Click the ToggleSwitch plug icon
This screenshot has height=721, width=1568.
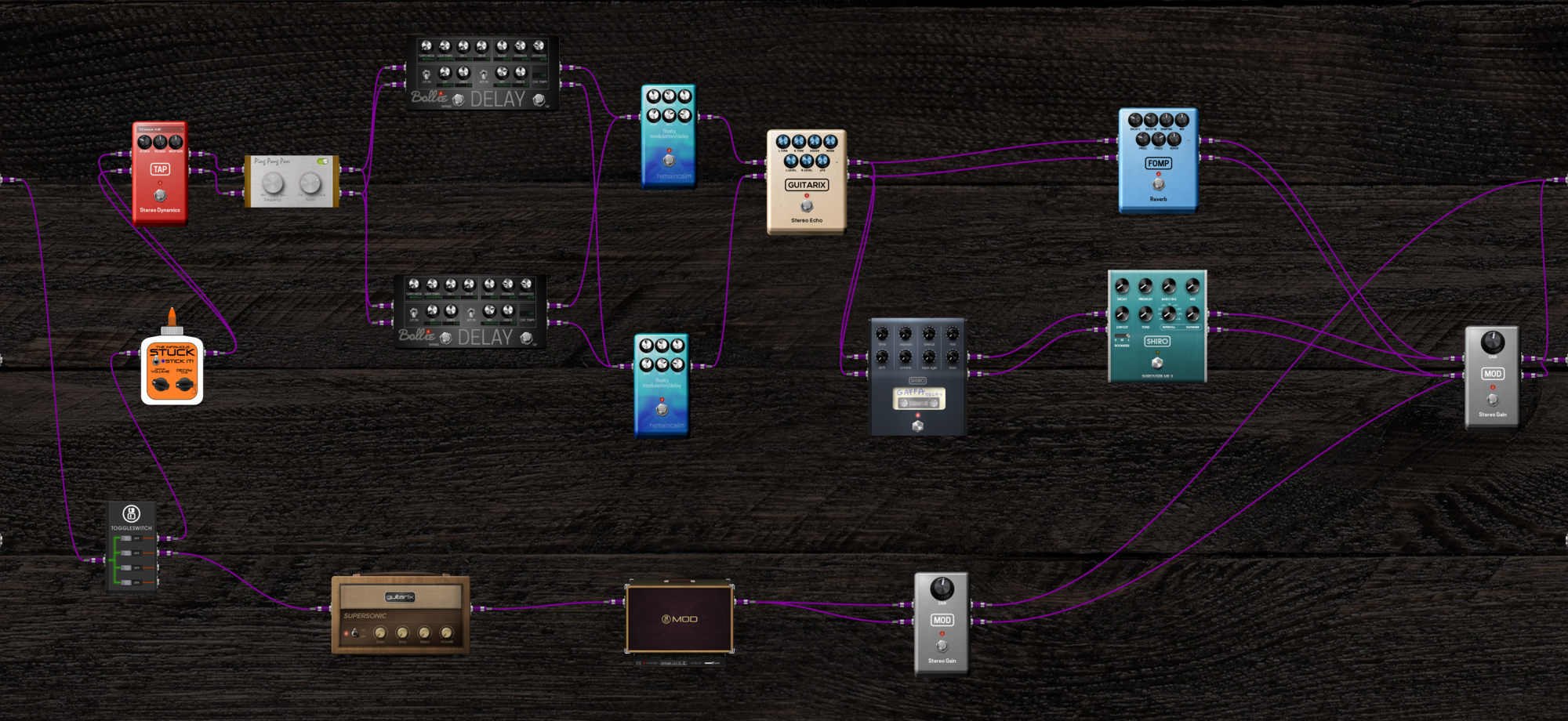(x=131, y=514)
